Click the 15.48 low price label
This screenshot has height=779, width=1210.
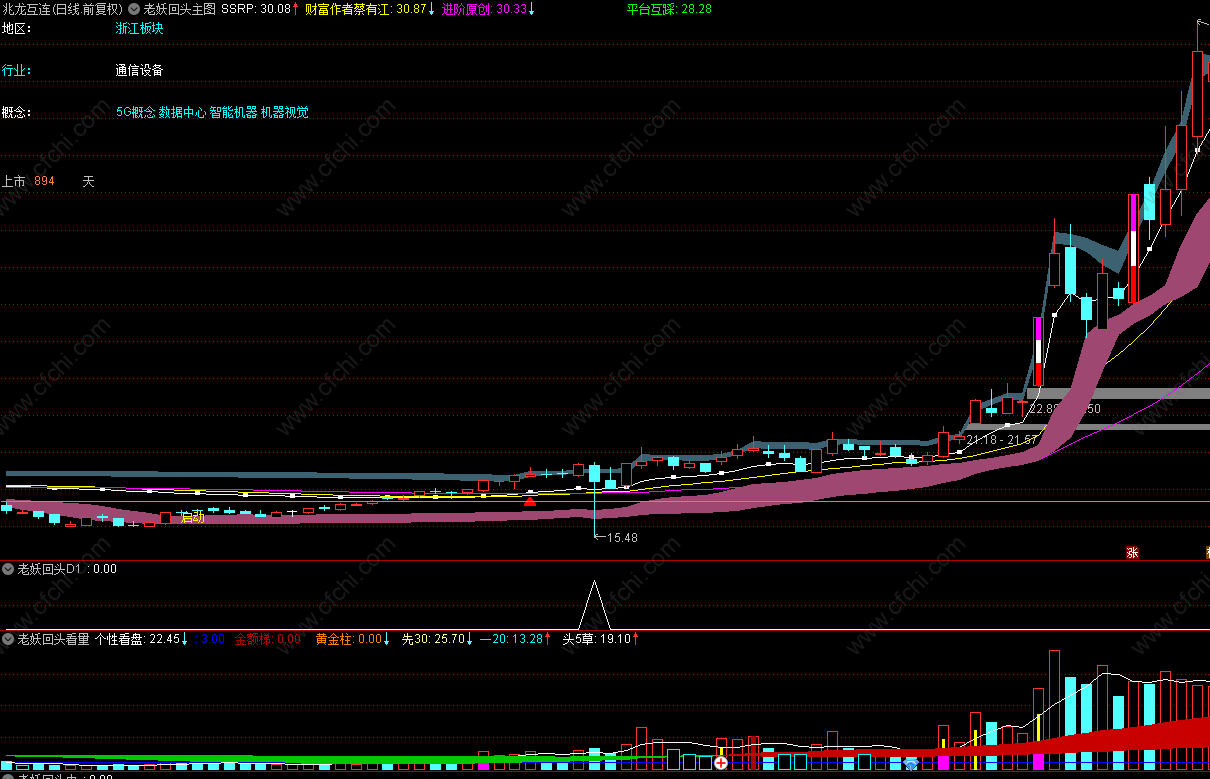(x=620, y=537)
